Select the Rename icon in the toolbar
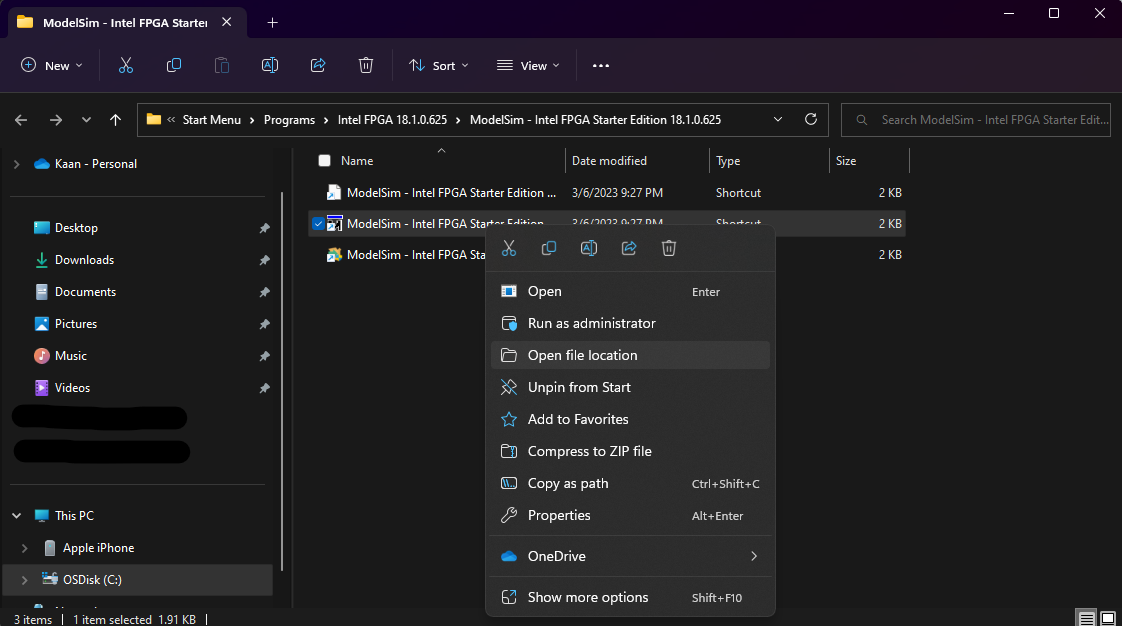The image size is (1122, 626). tap(269, 65)
